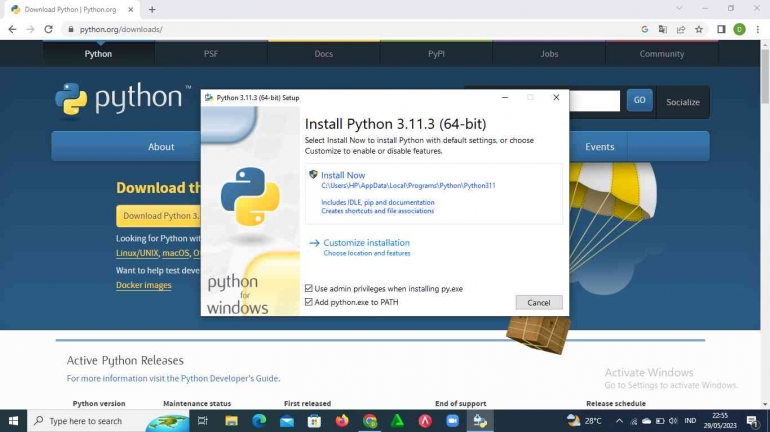Screen dimensions: 770x432
Task: Open the Docs top navigation tab
Action: (324, 54)
